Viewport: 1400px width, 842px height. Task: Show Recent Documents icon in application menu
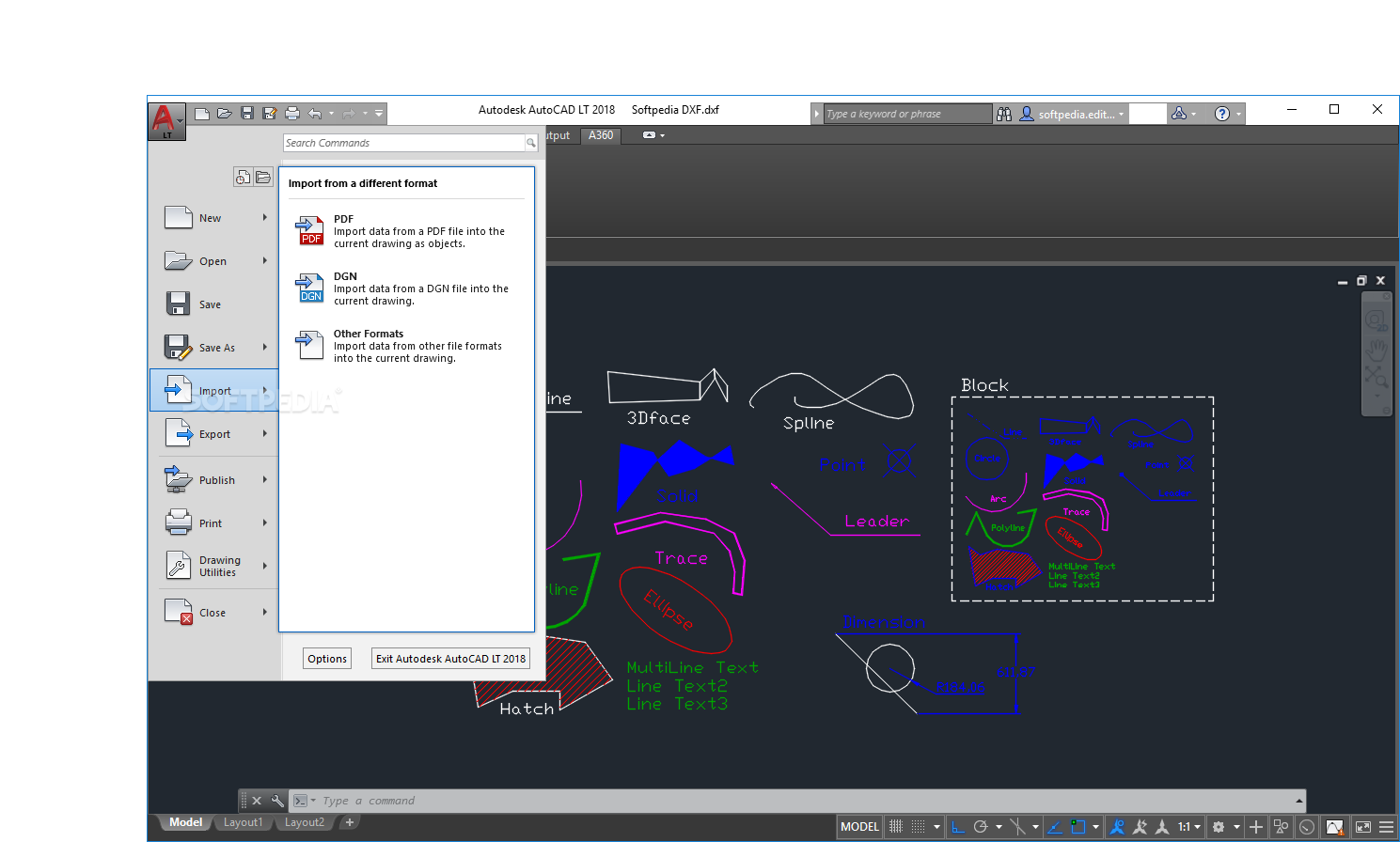click(243, 177)
